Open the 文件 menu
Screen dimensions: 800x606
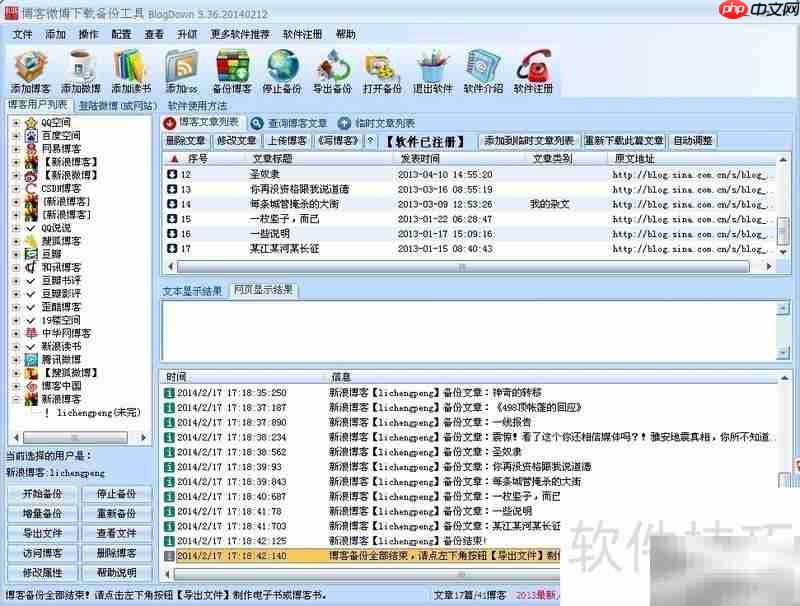(22, 34)
